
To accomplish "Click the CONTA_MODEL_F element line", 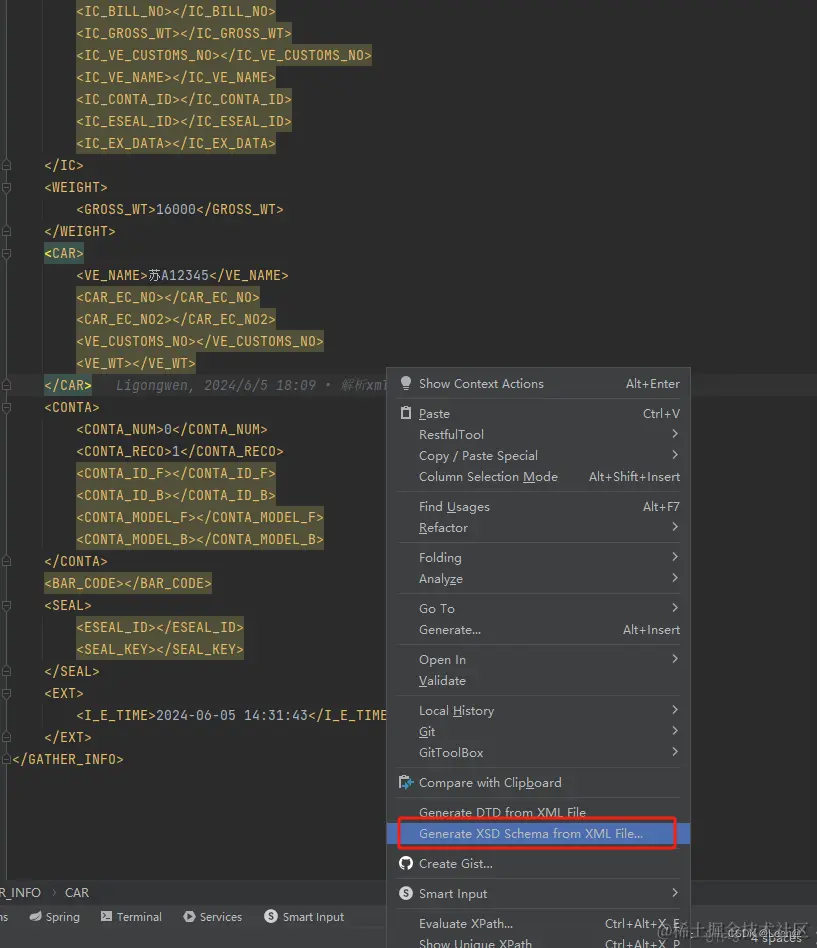I will coord(200,517).
